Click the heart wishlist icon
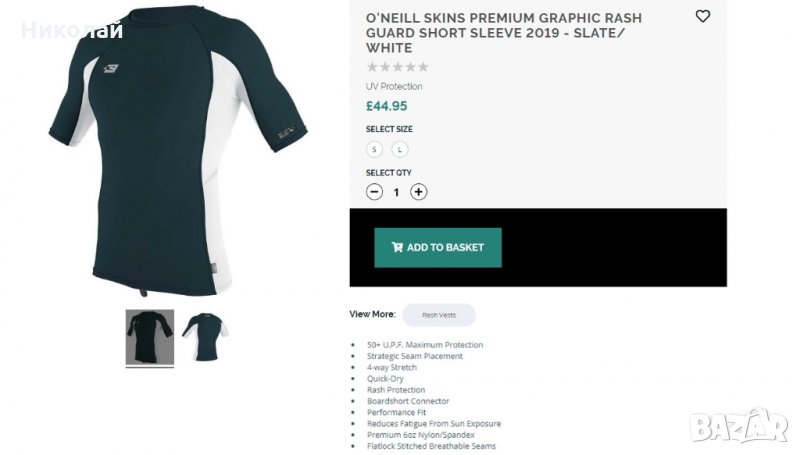This screenshot has width=800, height=455. coord(702,16)
